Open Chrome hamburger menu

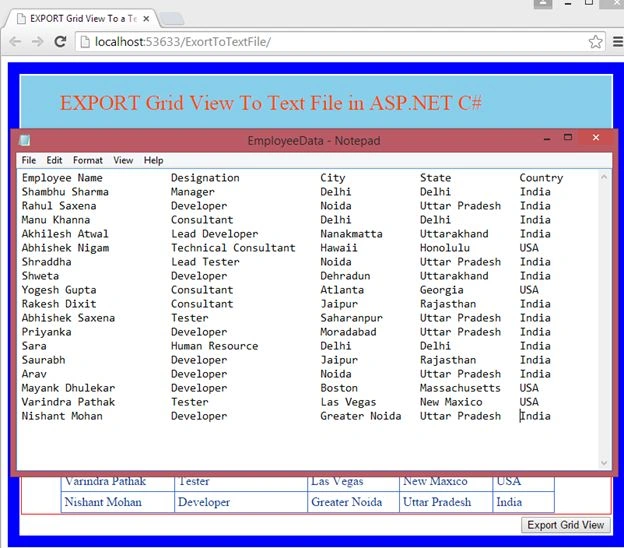618,42
